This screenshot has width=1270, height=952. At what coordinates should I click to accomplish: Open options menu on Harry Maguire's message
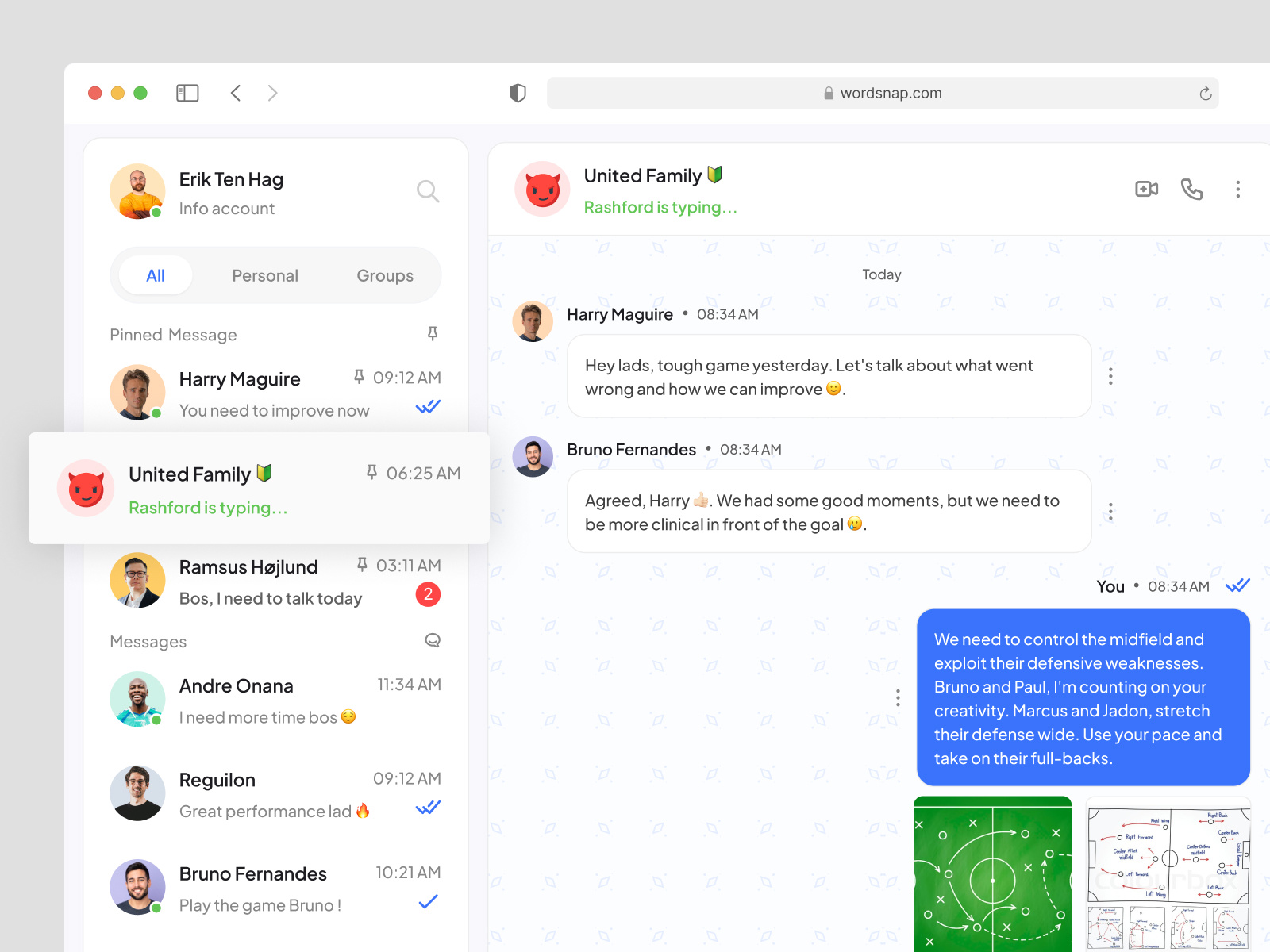coord(1110,375)
